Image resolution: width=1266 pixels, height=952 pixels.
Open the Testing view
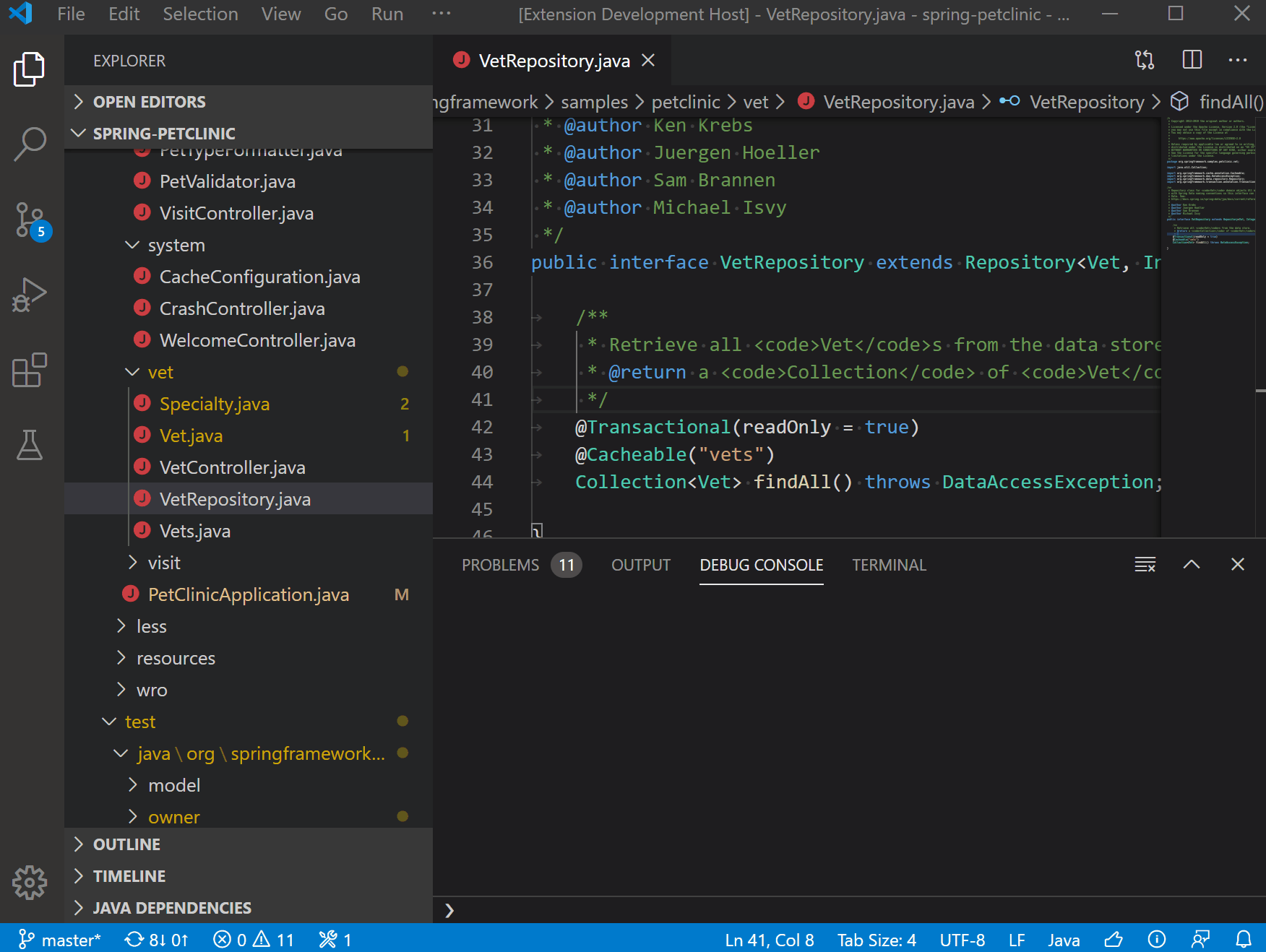click(29, 446)
